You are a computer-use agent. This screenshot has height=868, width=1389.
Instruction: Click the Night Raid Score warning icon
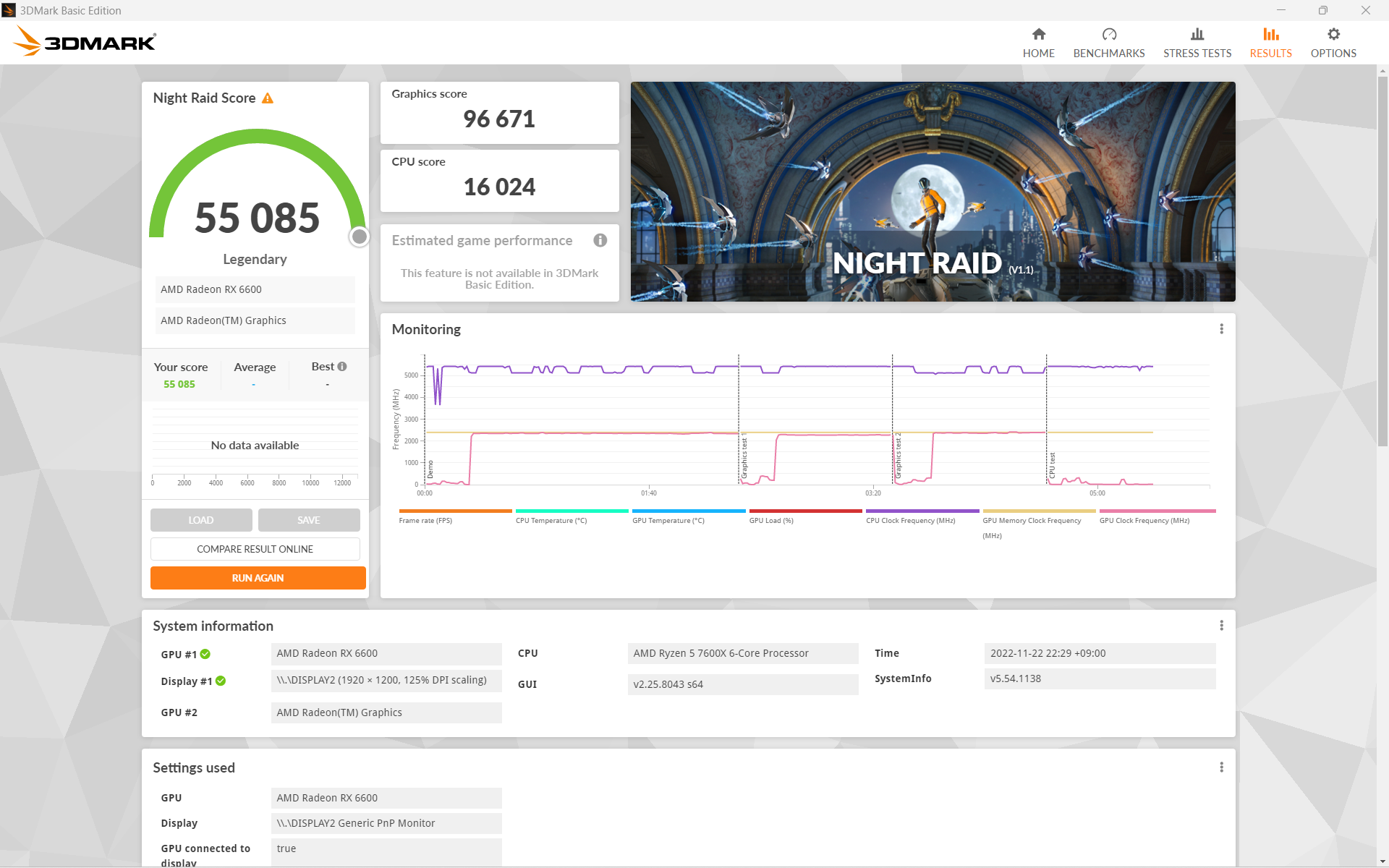coord(268,98)
